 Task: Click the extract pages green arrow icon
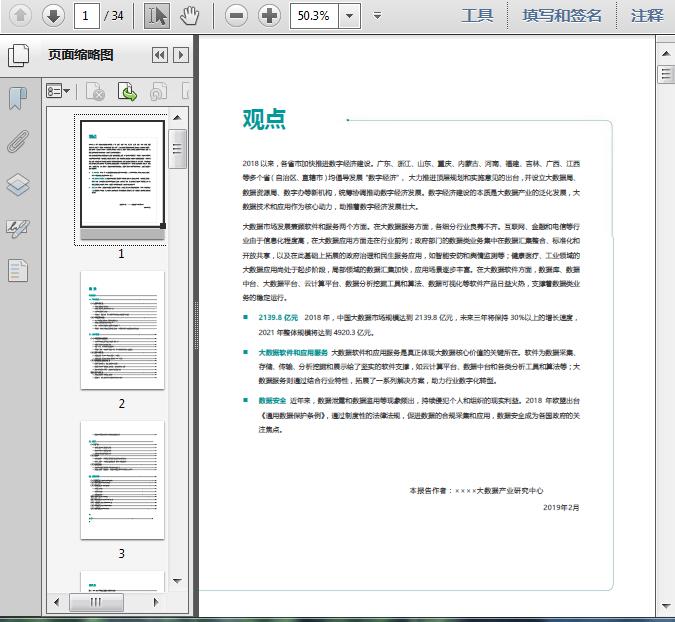pyautogui.click(x=127, y=91)
